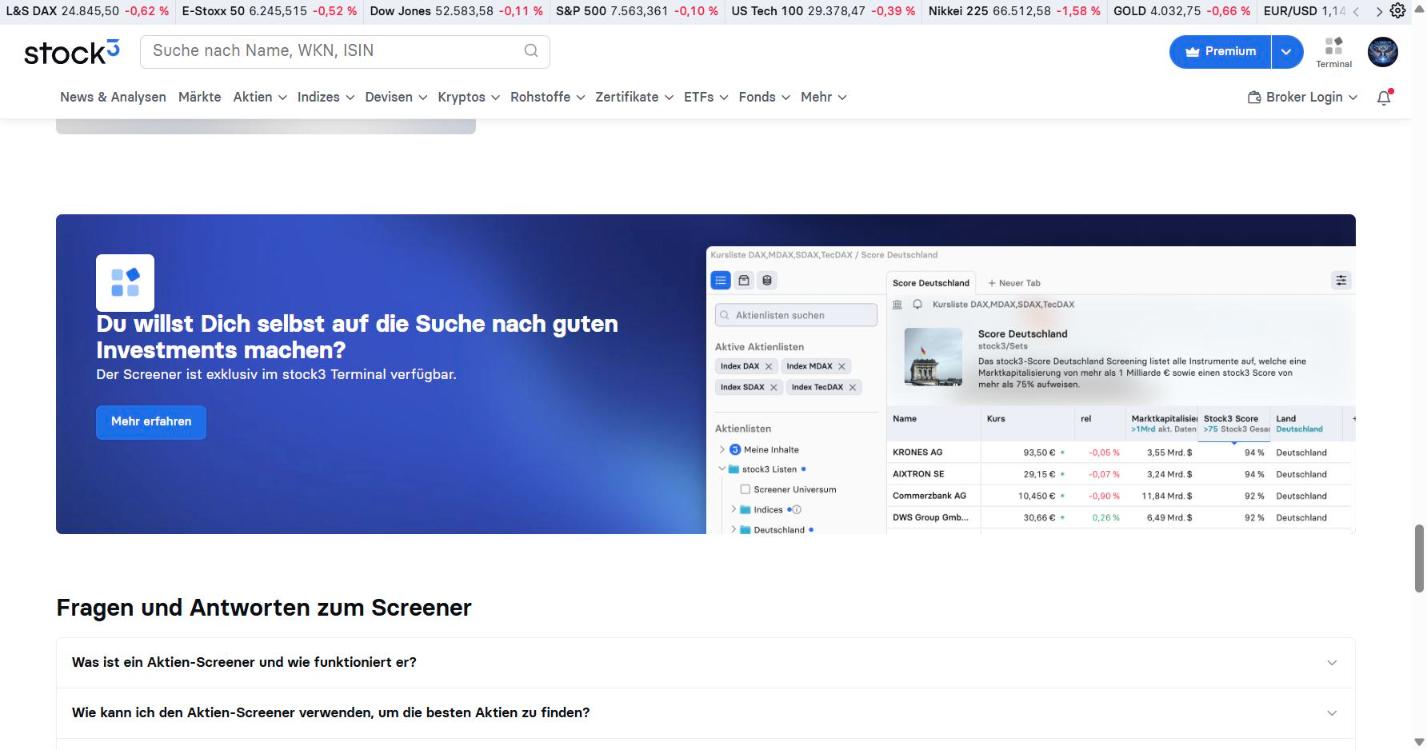1427x750 pixels.
Task: Click the screener preview screenshot in the banner
Action: click(1031, 390)
